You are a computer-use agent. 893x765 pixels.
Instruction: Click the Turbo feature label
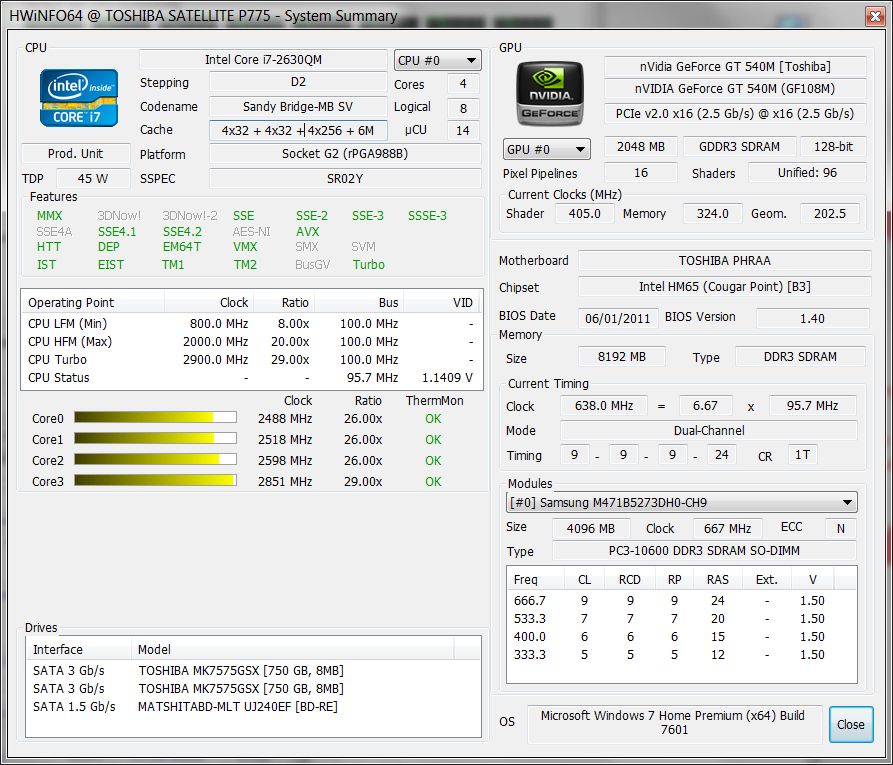coord(368,265)
